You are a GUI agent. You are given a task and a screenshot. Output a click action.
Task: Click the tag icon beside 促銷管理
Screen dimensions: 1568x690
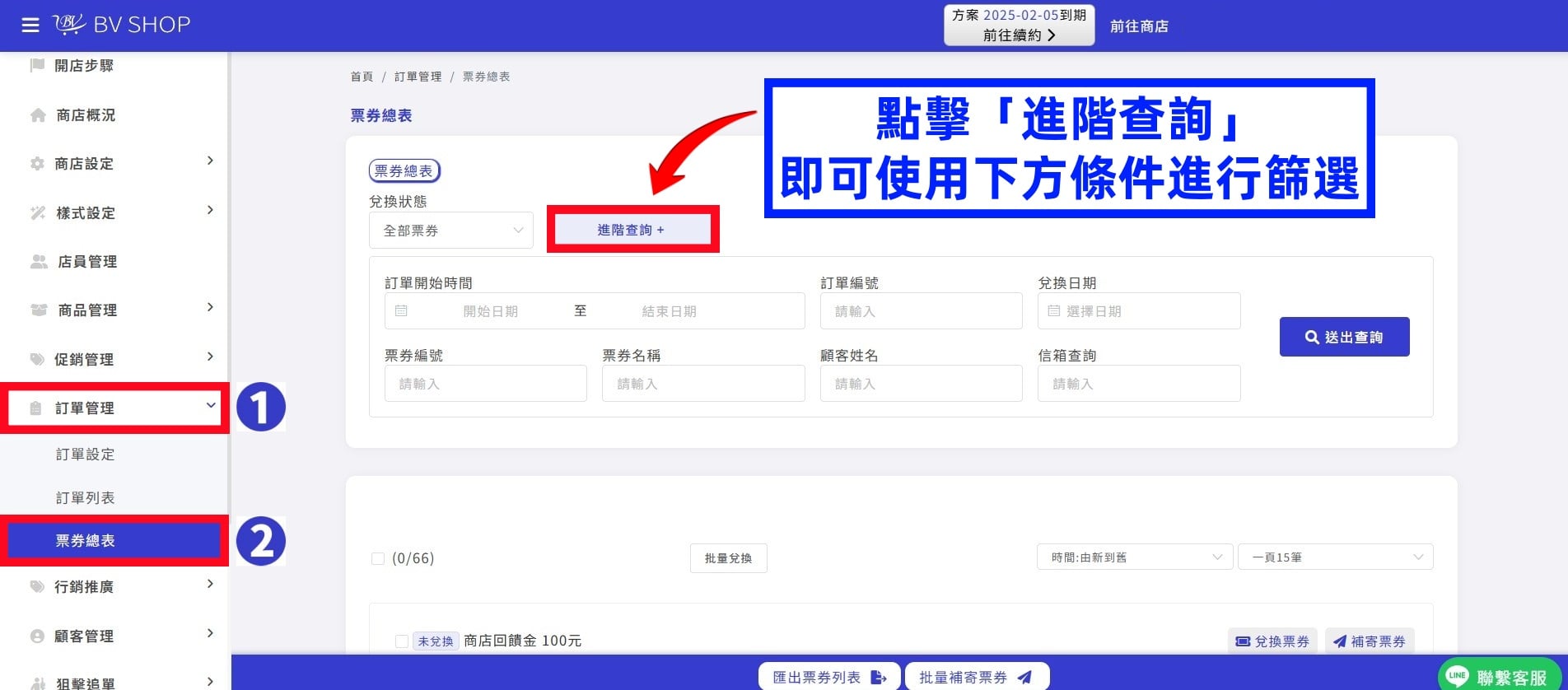37,359
